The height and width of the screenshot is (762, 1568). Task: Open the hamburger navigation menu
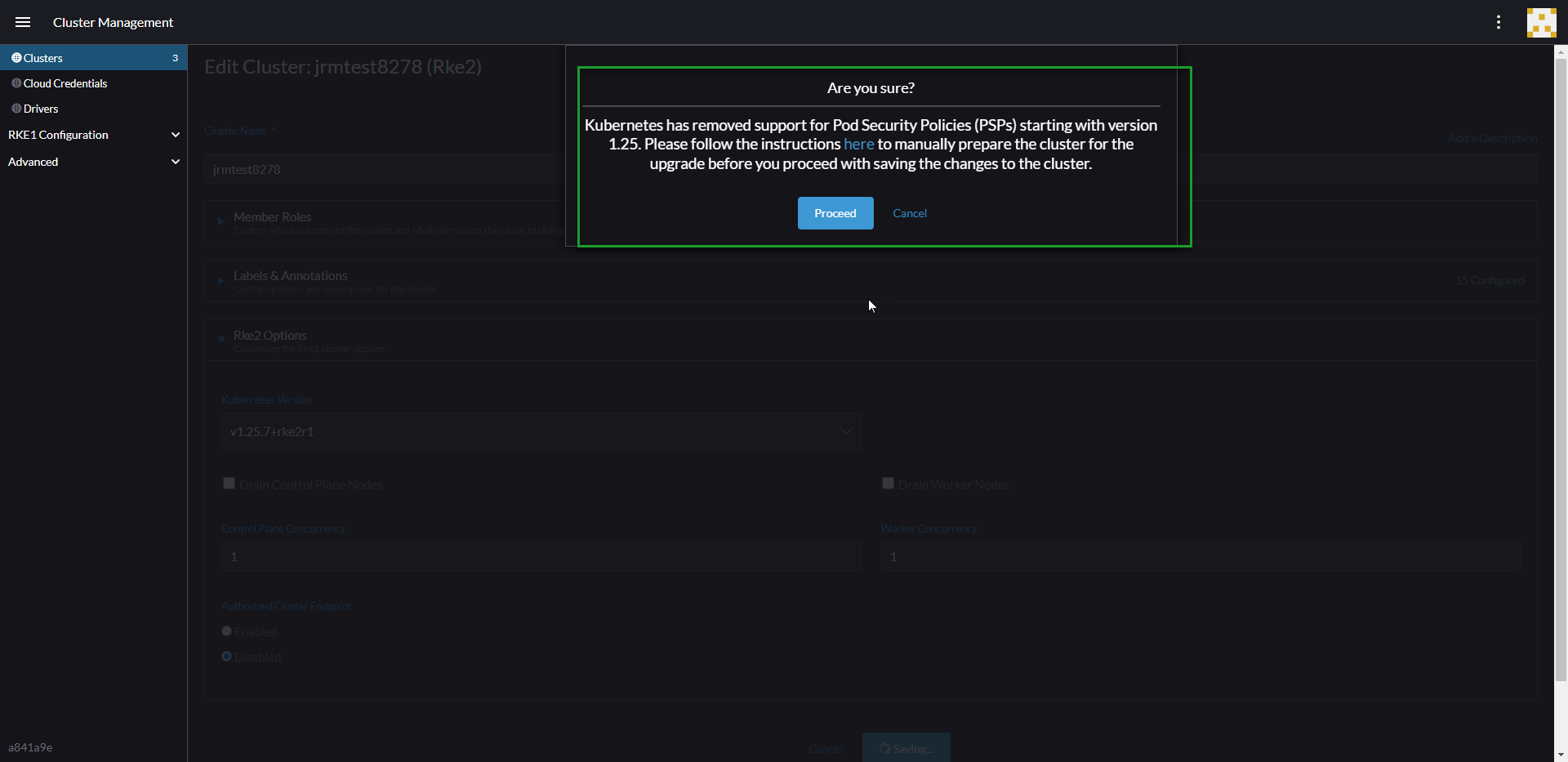tap(22, 22)
